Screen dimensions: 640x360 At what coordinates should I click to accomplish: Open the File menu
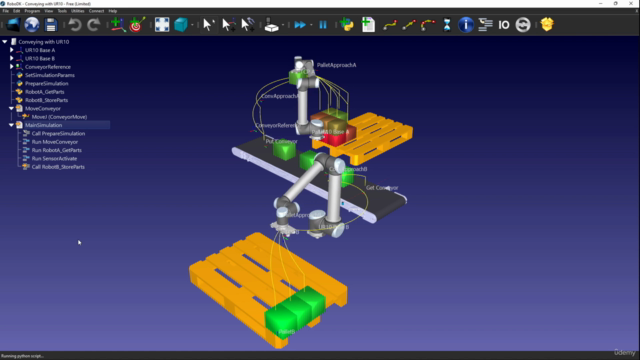pos(6,11)
